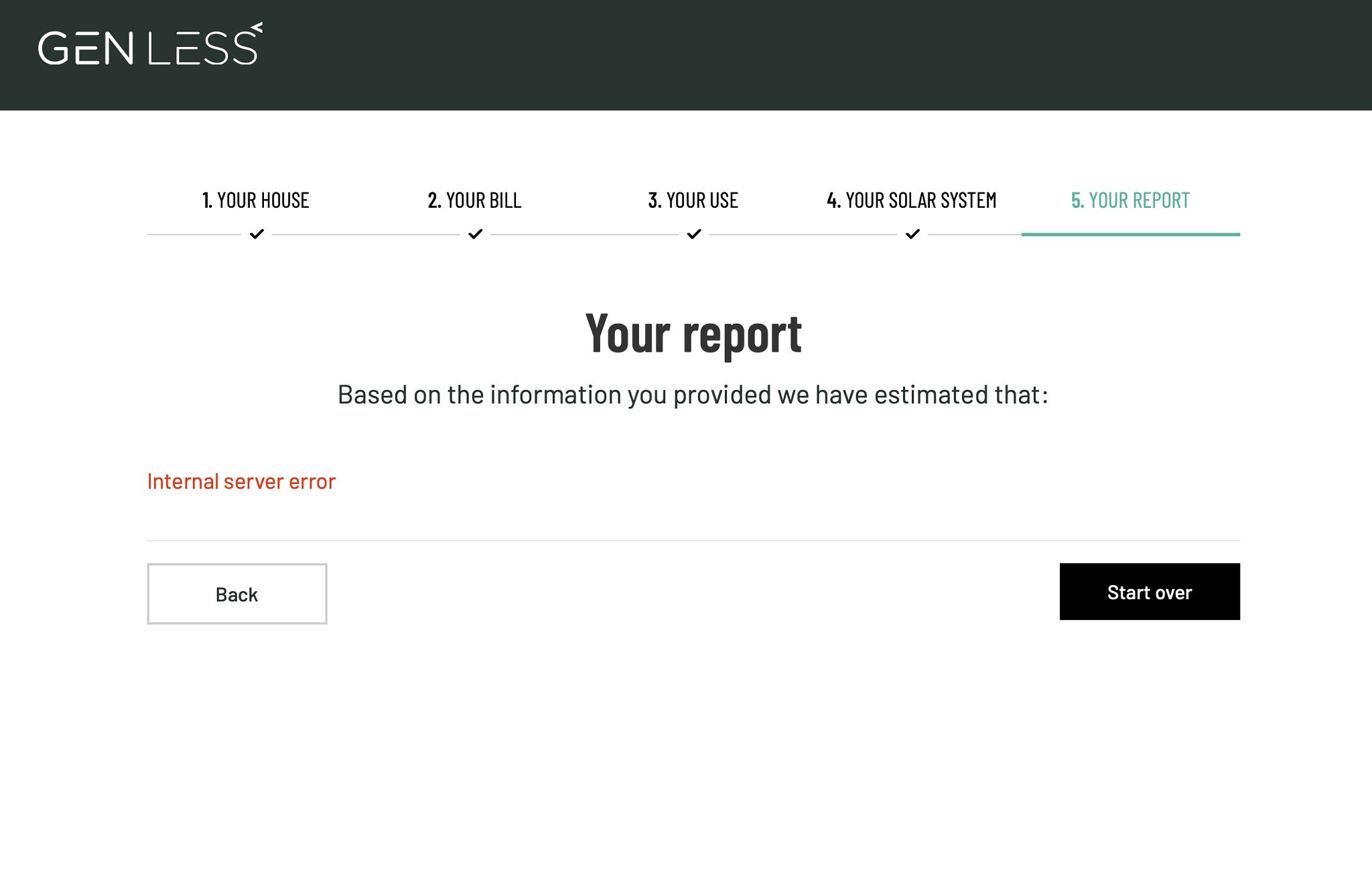Click the Gen Less logo
The width and height of the screenshot is (1372, 876).
coord(150,44)
